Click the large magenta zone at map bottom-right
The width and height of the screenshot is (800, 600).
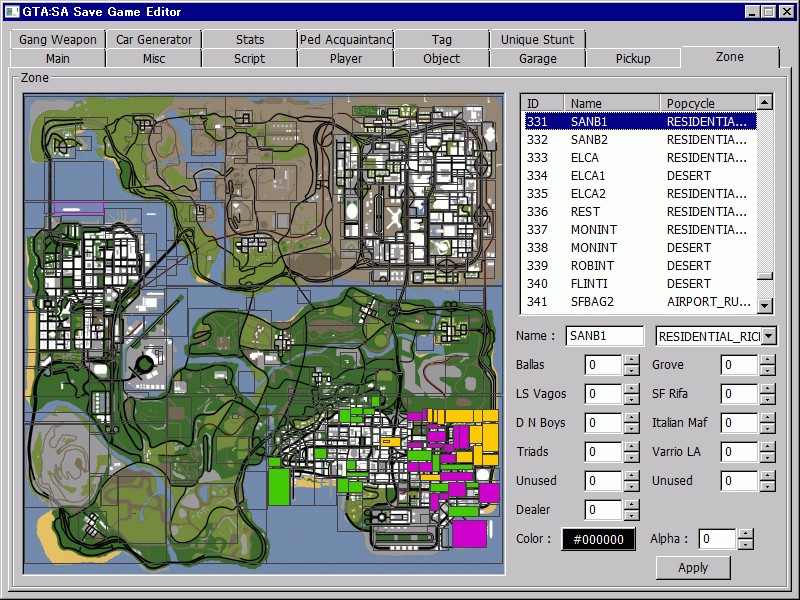point(469,533)
